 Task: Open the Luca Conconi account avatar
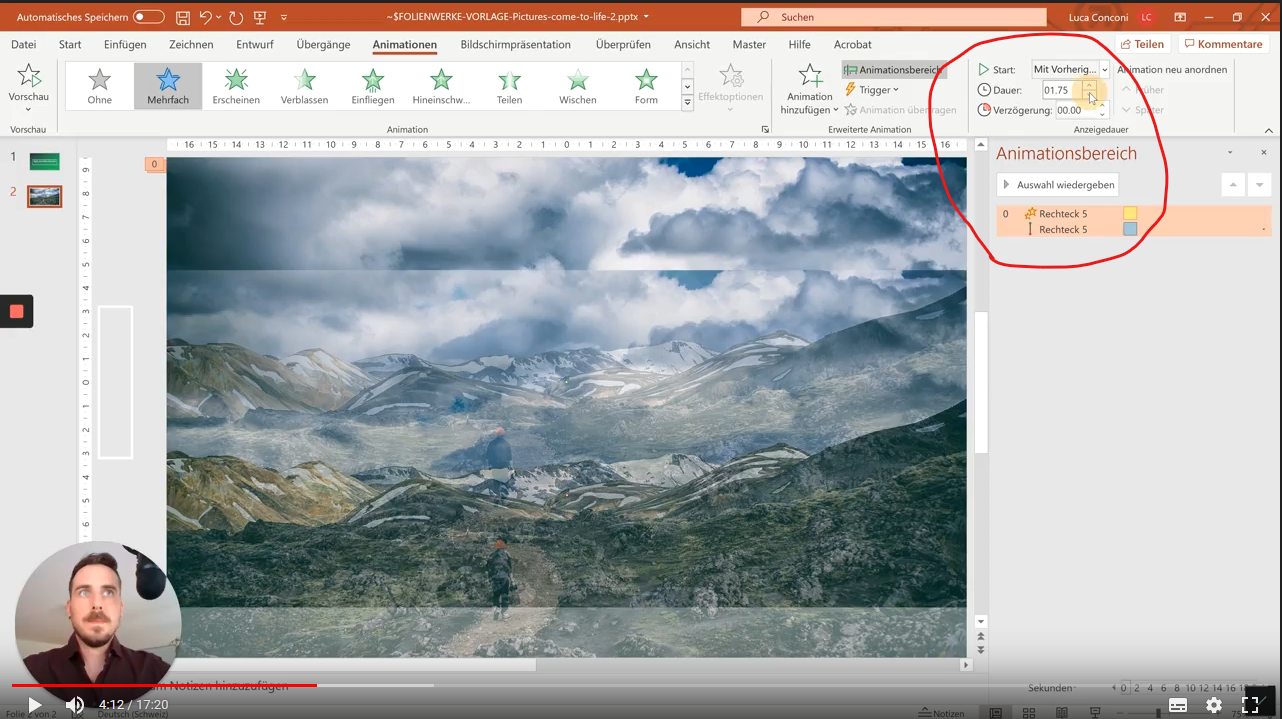pyautogui.click(x=1146, y=17)
